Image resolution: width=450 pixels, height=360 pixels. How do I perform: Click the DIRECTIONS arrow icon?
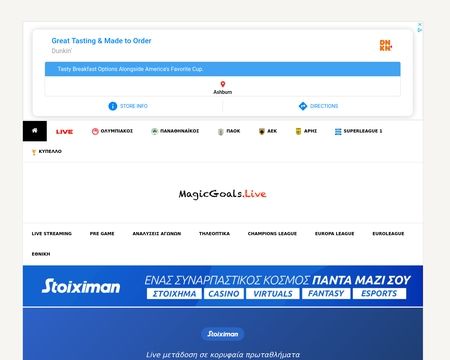click(x=303, y=106)
